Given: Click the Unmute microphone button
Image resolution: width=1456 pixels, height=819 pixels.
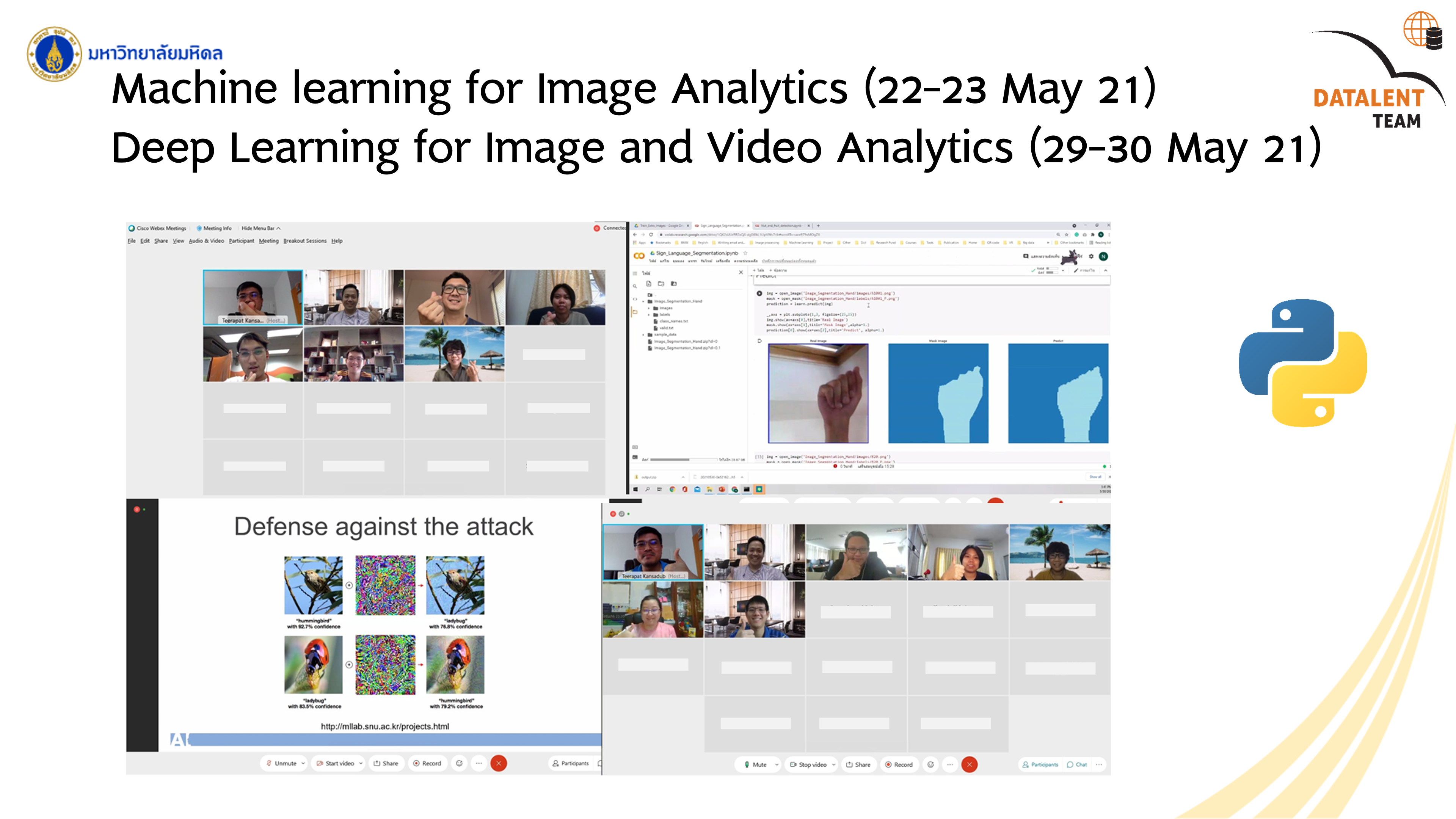Looking at the screenshot, I should coord(282,763).
